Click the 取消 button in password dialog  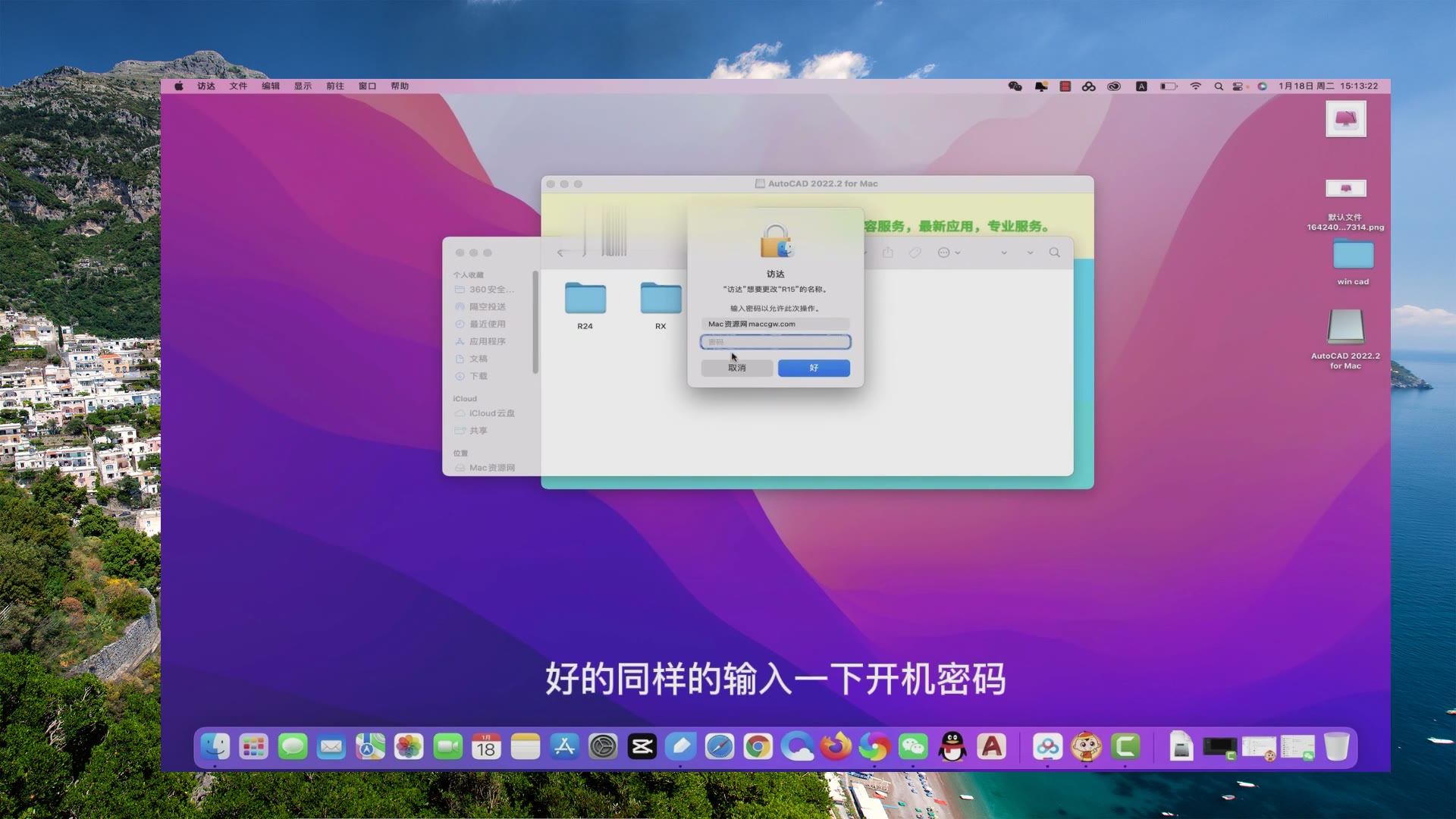click(x=736, y=368)
